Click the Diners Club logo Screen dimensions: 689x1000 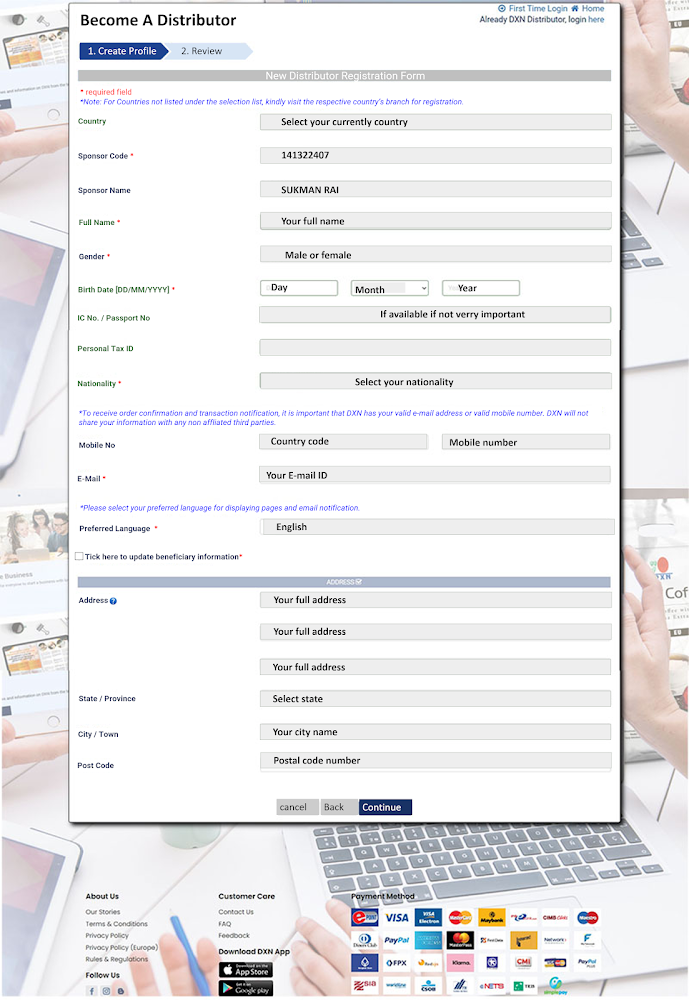(365, 940)
